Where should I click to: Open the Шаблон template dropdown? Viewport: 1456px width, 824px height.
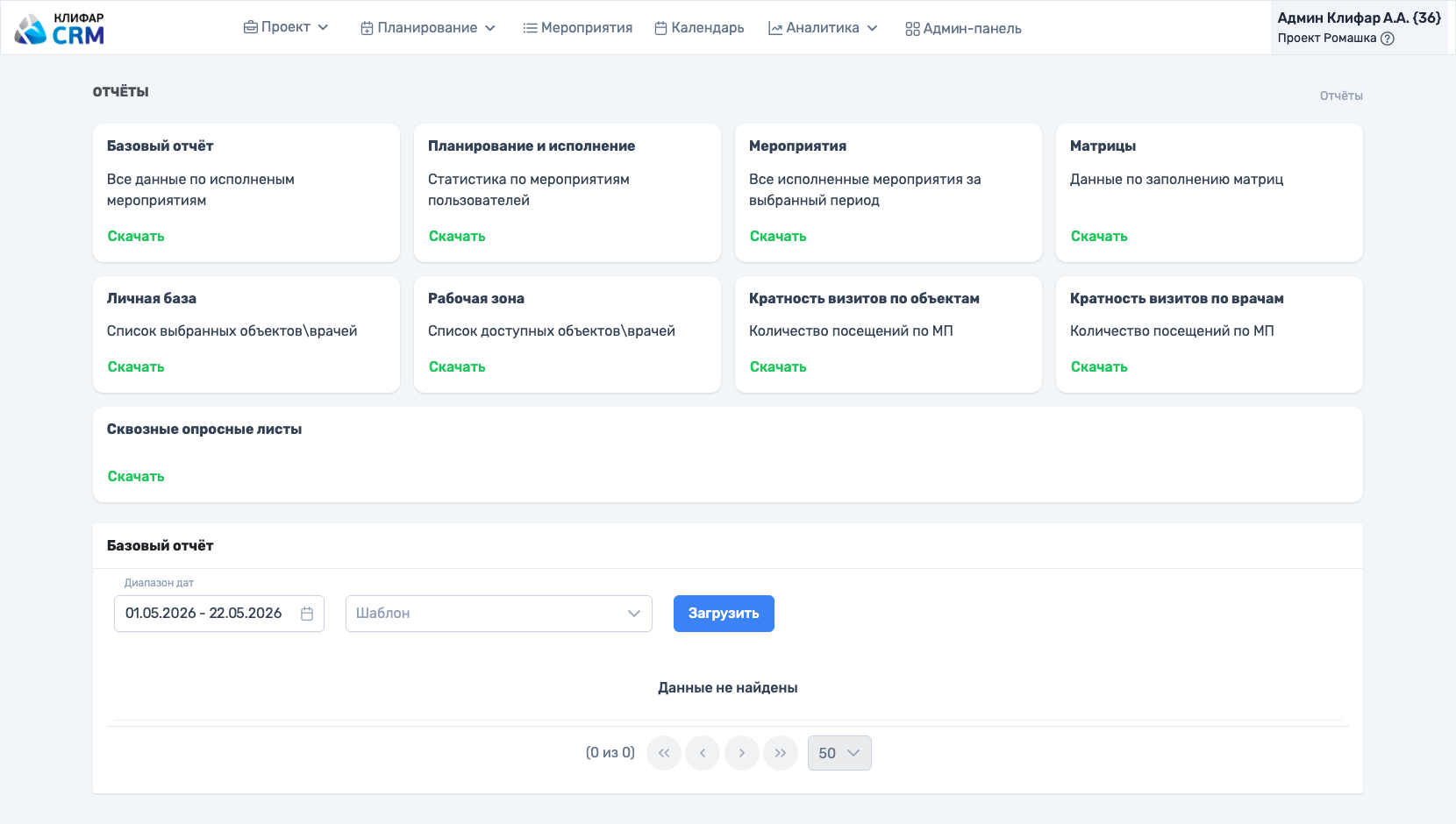pos(499,614)
